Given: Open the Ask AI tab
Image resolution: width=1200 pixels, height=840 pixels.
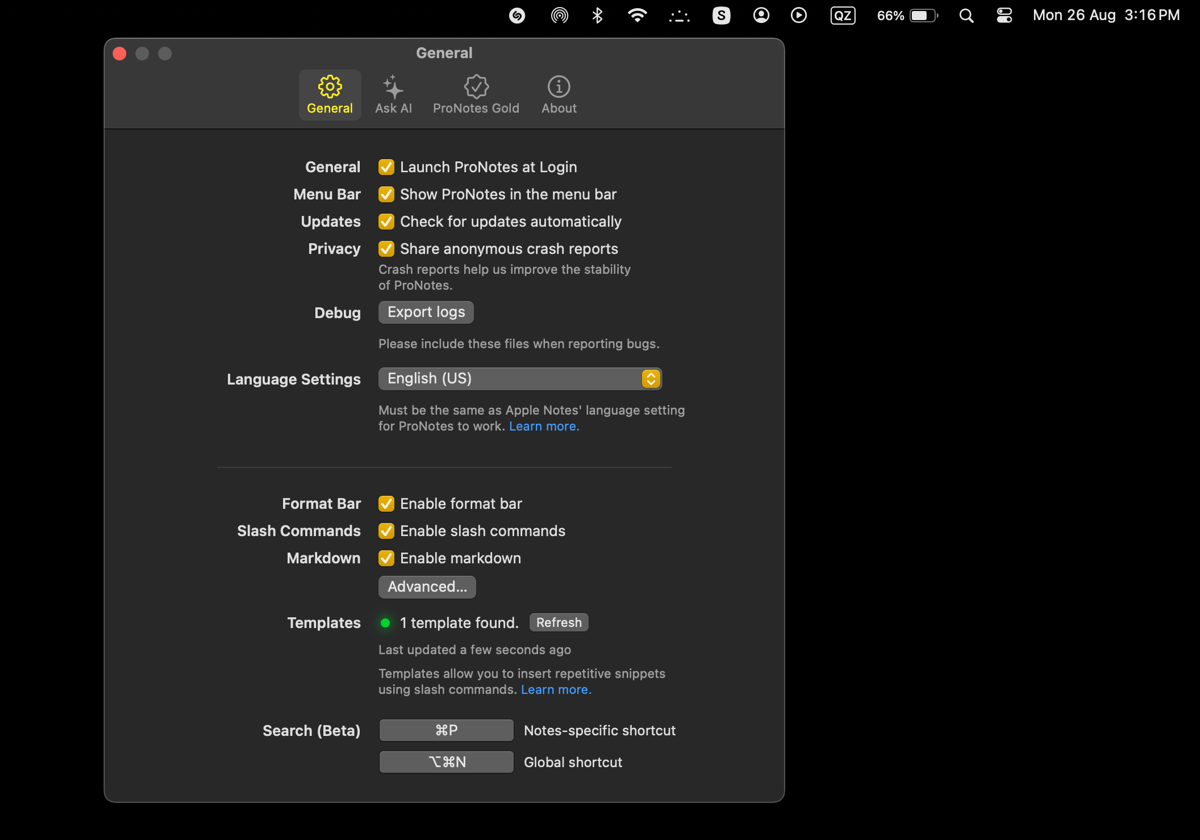Looking at the screenshot, I should [x=393, y=95].
